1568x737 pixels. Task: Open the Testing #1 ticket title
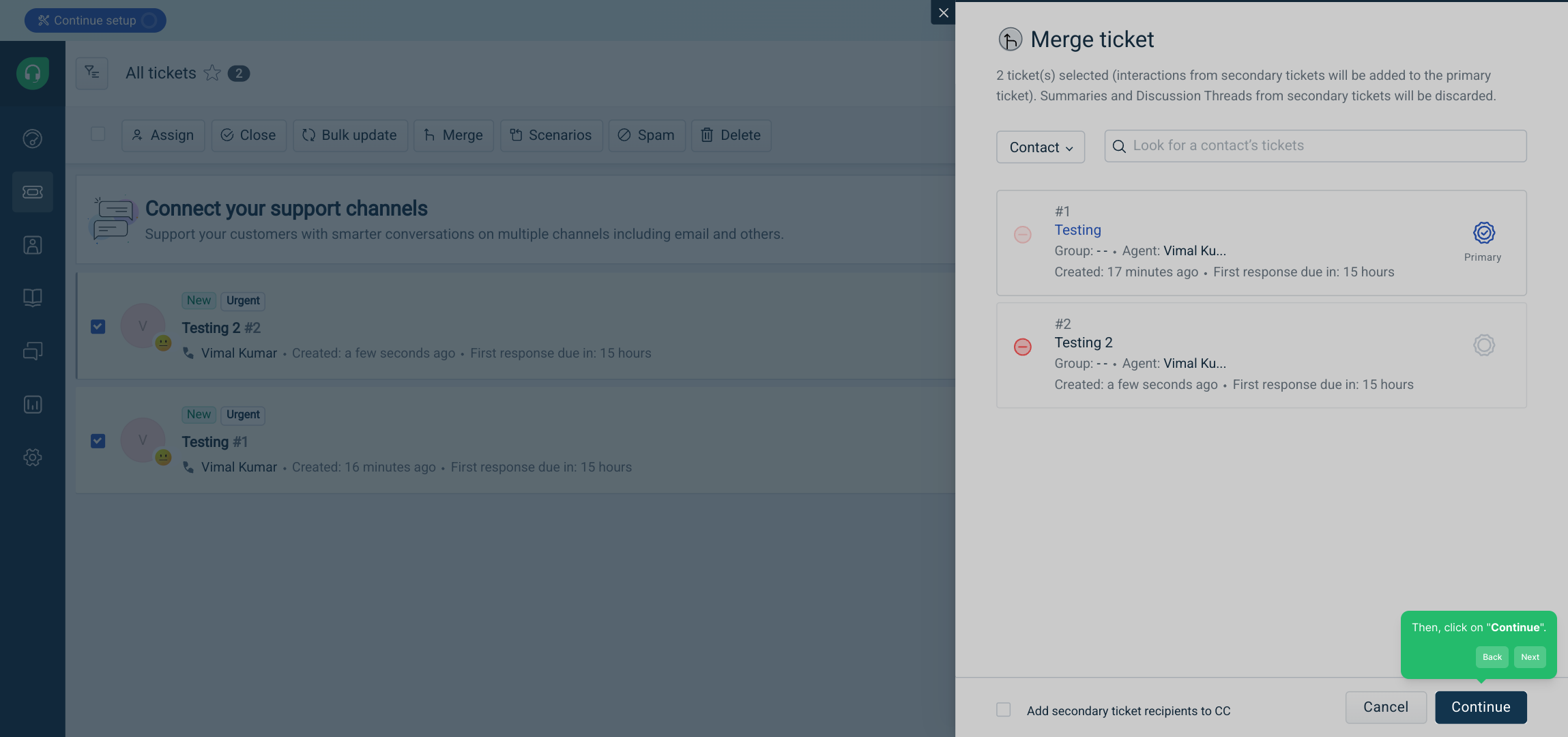(x=215, y=442)
